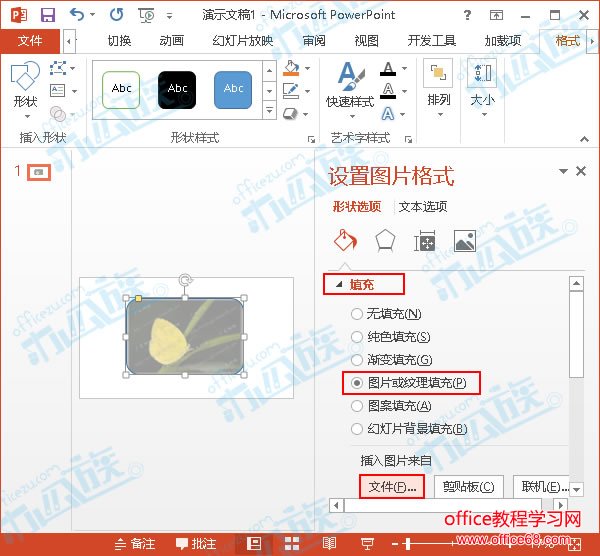The image size is (600, 556).
Task: Click the 联机(E)... button
Action: [541, 486]
